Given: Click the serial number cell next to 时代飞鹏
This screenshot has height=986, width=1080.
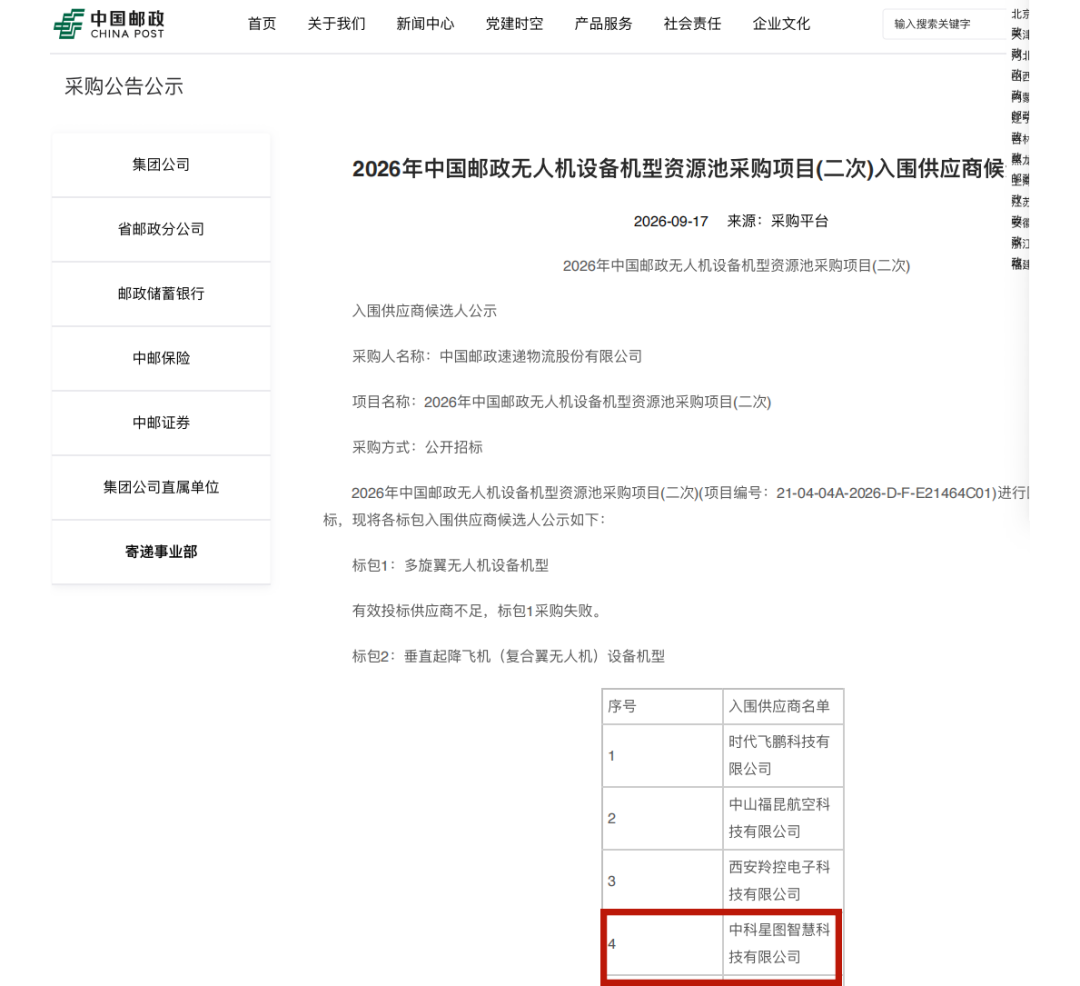Looking at the screenshot, I should pyautogui.click(x=663, y=755).
